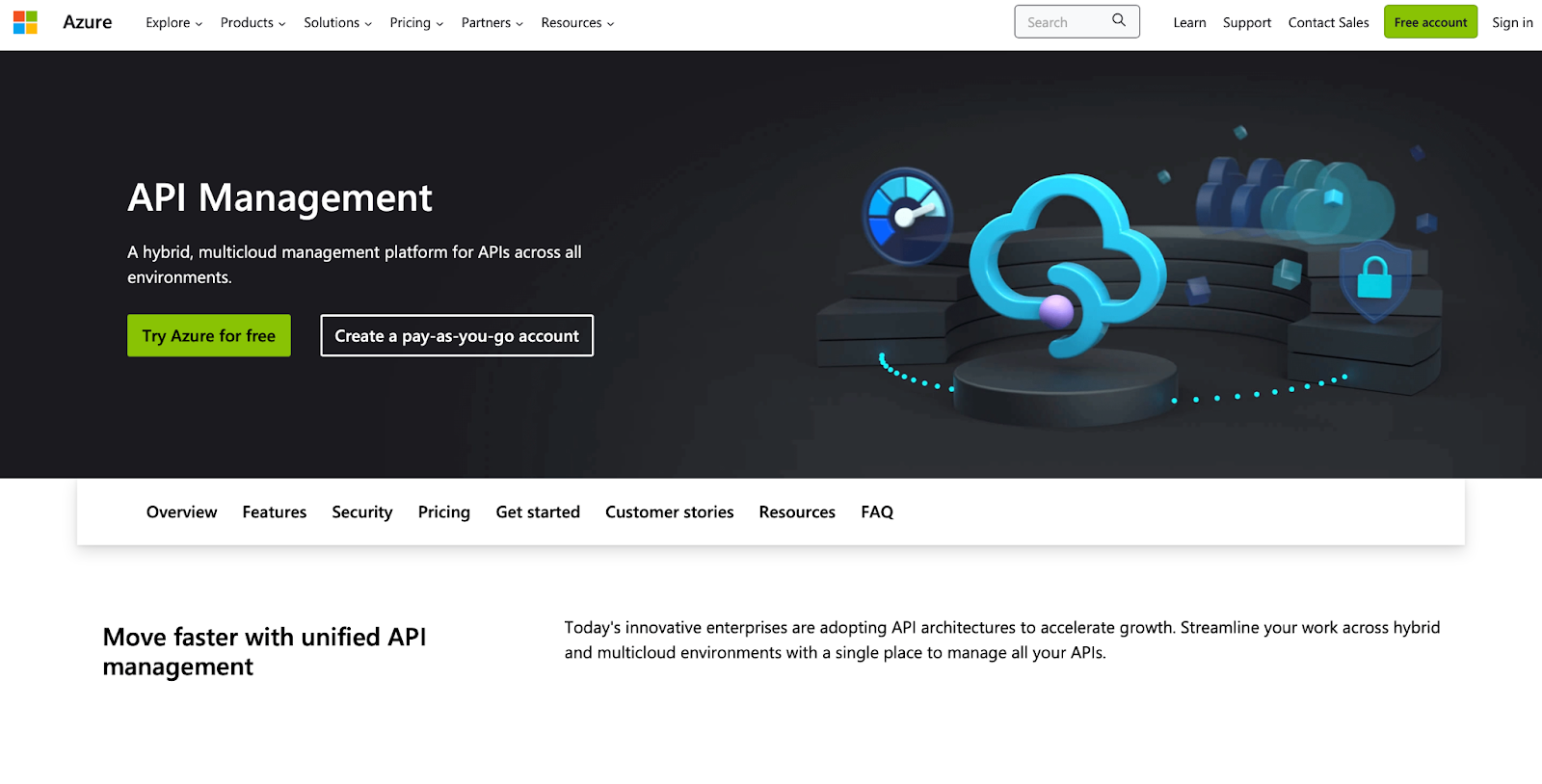Click the API Management heading text
Screen dimensions: 1542x784
click(279, 198)
